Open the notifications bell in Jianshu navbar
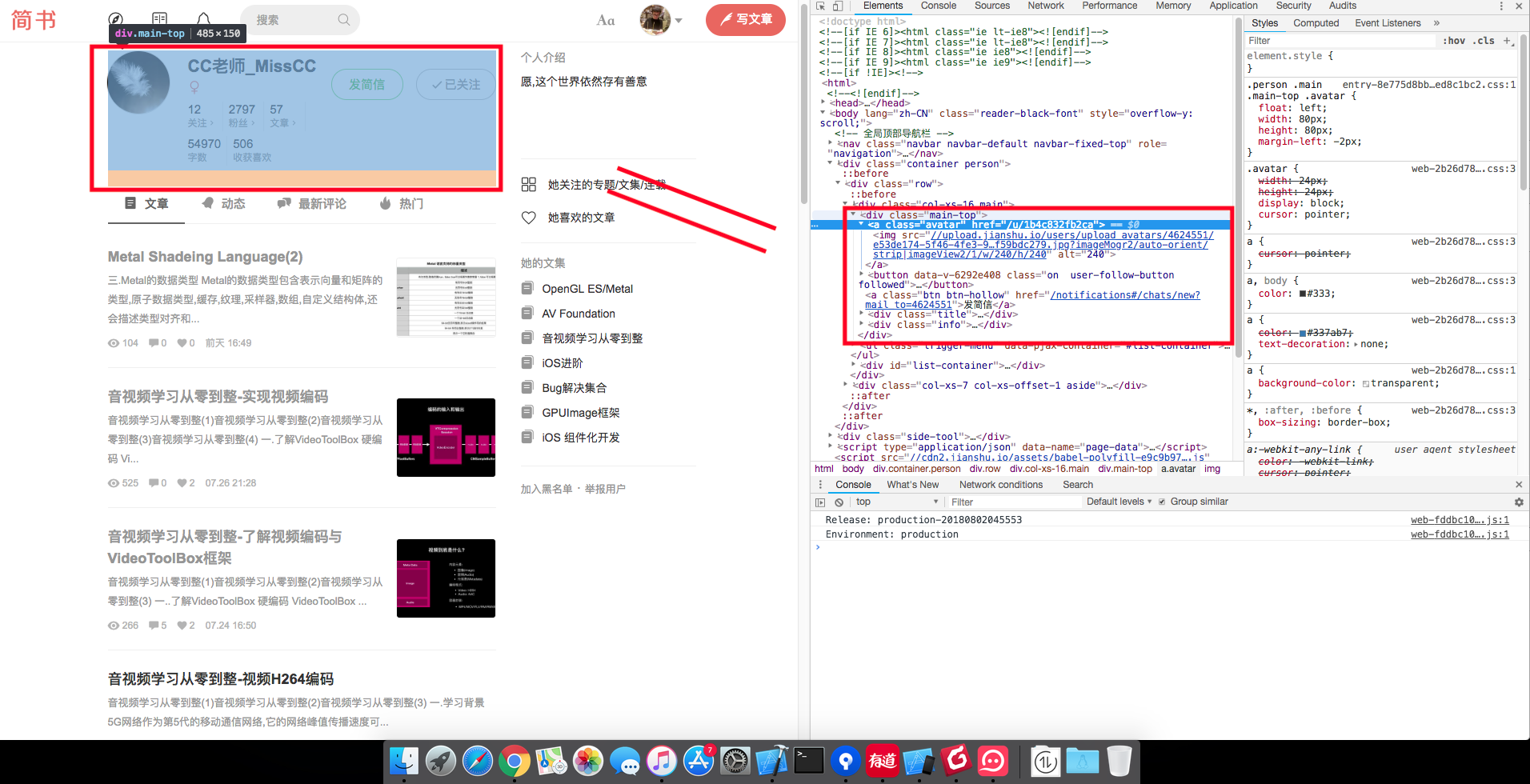This screenshot has height=784, width=1530. coord(203,19)
